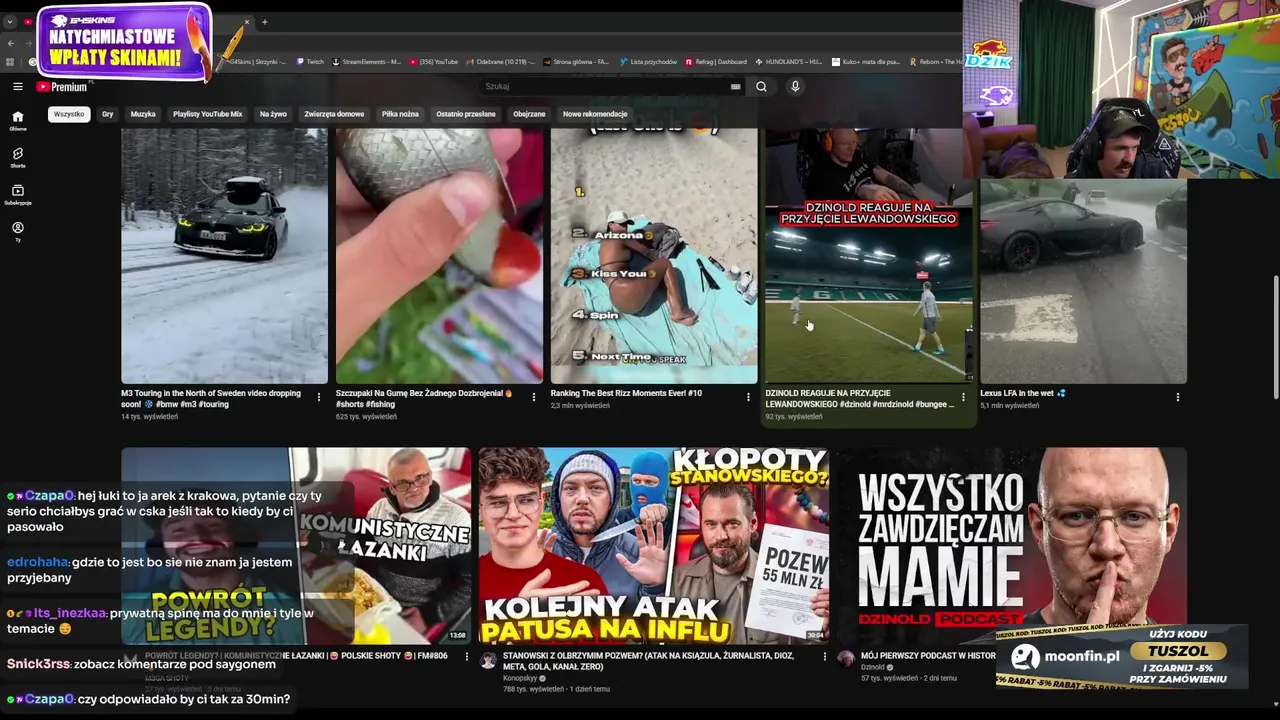Image resolution: width=1280 pixels, height=720 pixels.
Task: Select Zwierzęta domowe chip
Action: pos(334,114)
